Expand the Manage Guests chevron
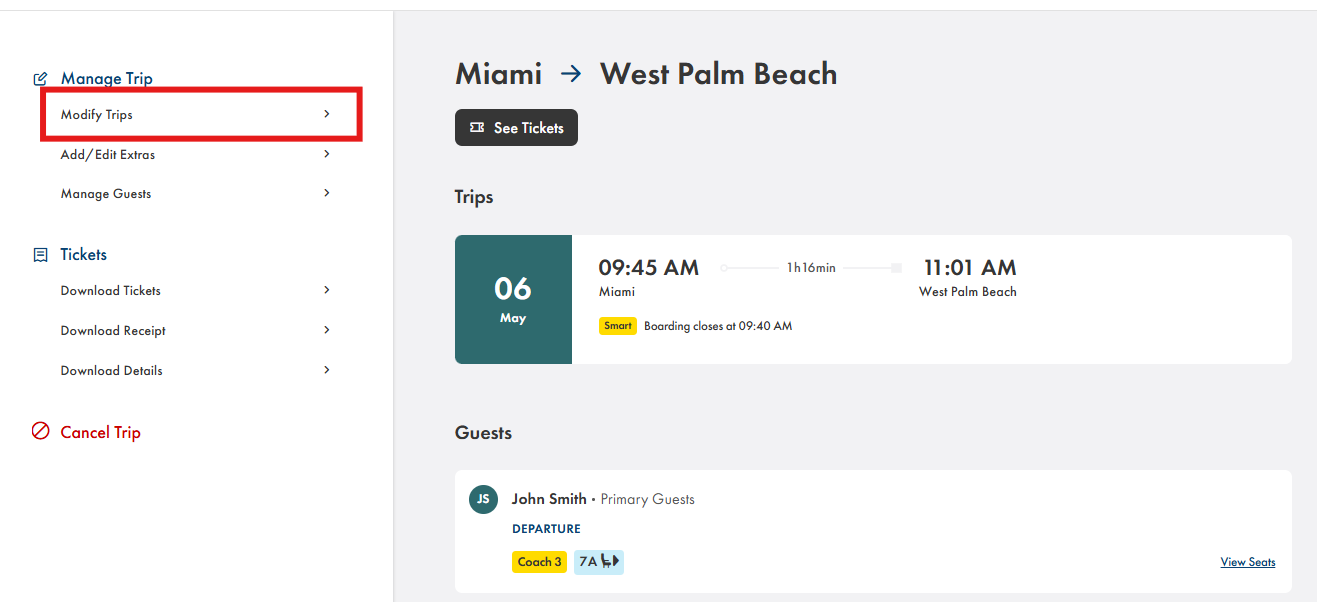The height and width of the screenshot is (602, 1317). [327, 193]
